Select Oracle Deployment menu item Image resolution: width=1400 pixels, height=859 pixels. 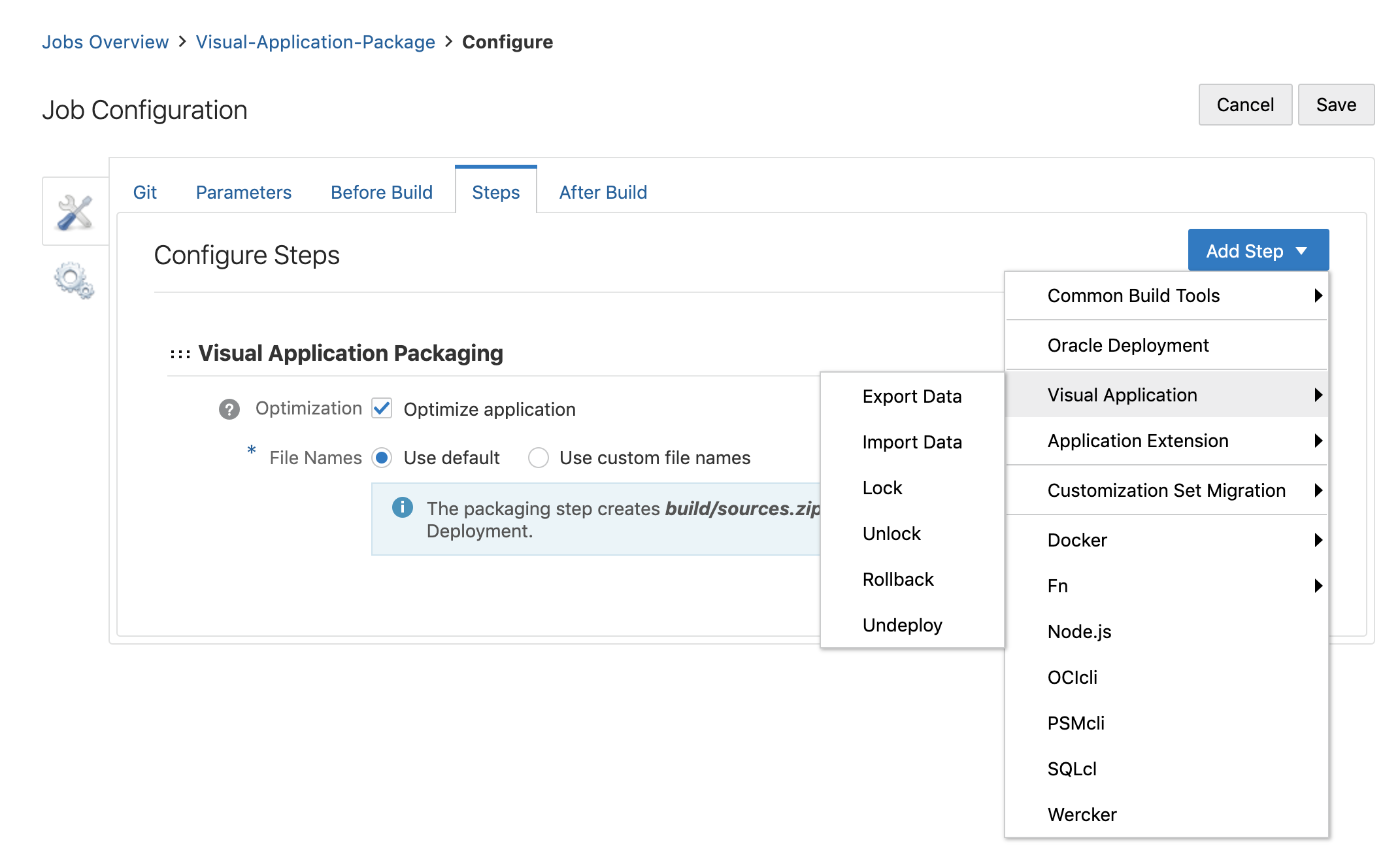coord(1128,345)
